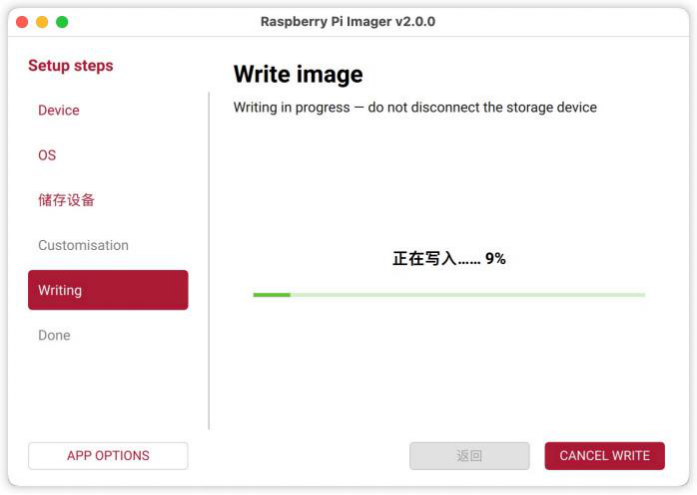Click the 'Writing in progress' warning text
Viewport: 697px width, 495px height.
[415, 107]
